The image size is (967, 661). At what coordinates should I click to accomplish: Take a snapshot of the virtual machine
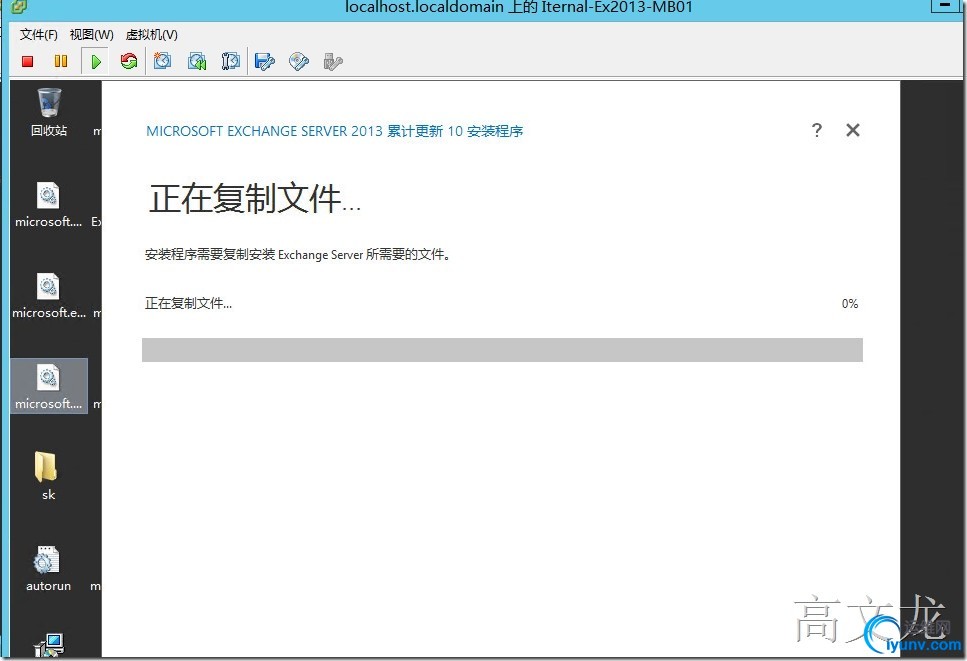(x=163, y=61)
